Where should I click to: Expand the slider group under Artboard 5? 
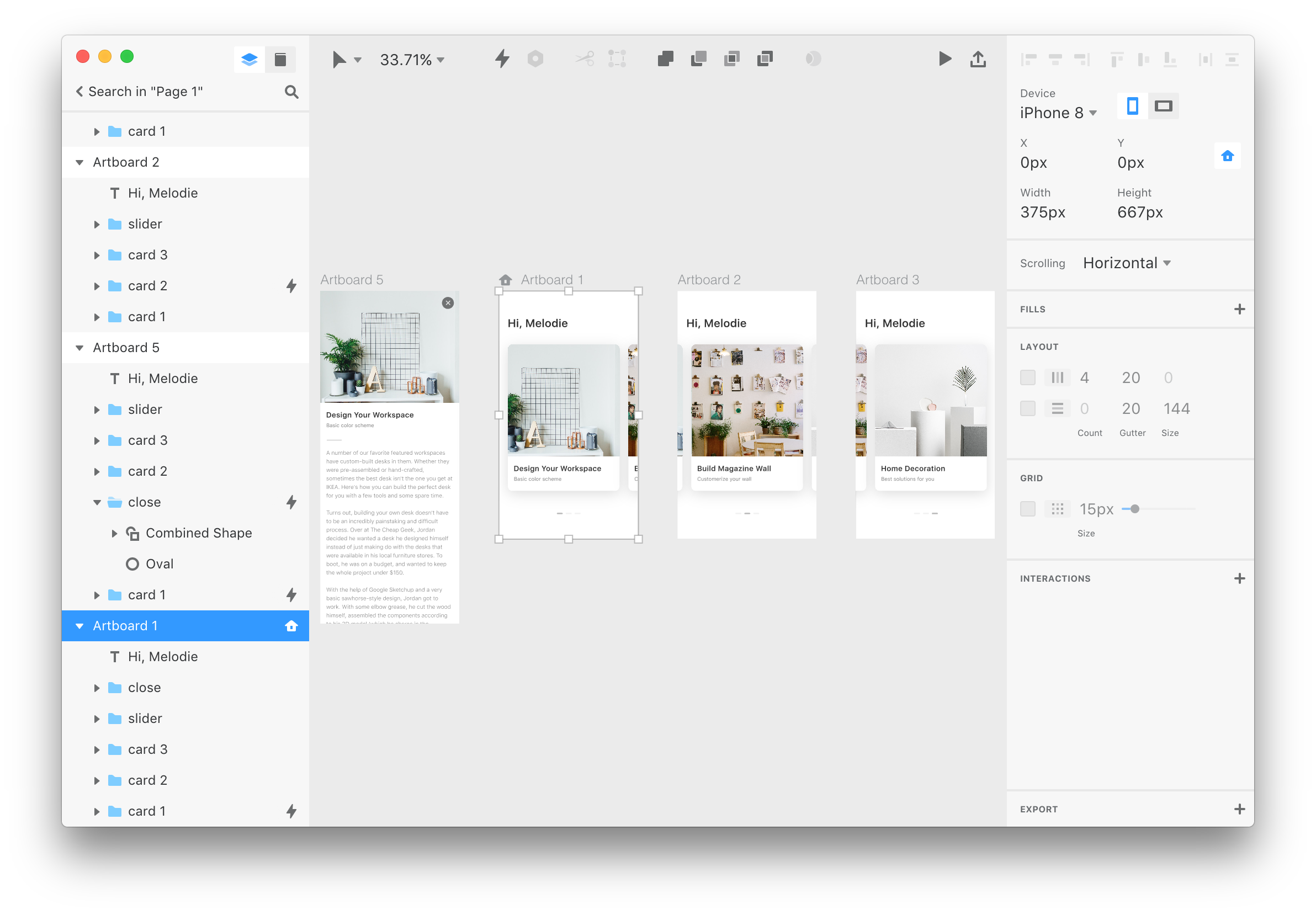point(97,409)
